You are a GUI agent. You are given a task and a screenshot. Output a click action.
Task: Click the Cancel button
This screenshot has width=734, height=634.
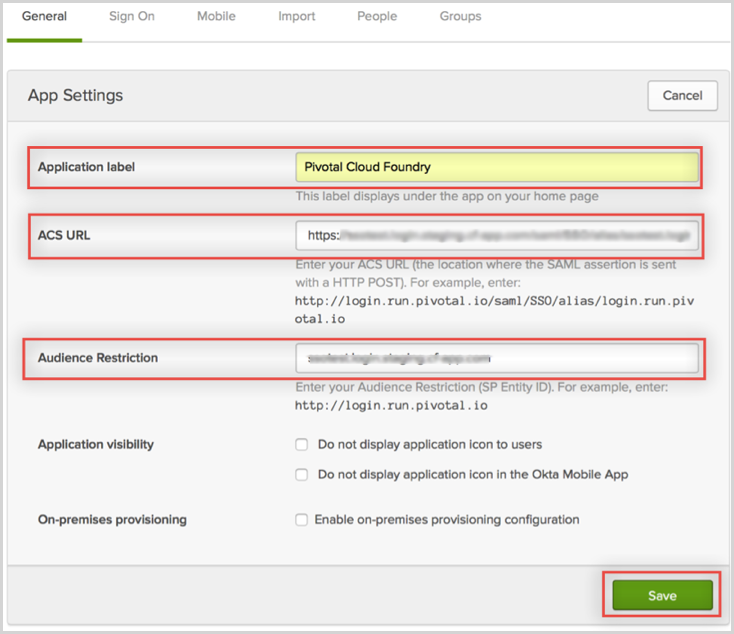[682, 96]
